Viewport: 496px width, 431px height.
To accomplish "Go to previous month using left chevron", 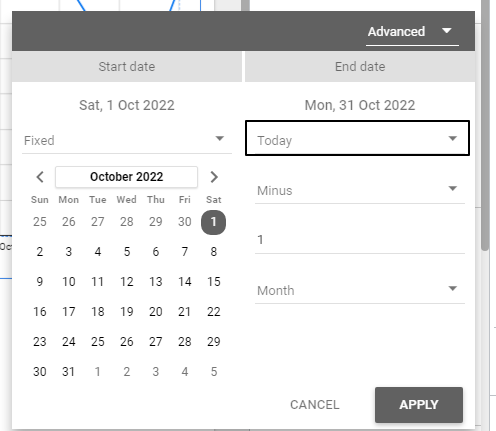I will [x=40, y=177].
